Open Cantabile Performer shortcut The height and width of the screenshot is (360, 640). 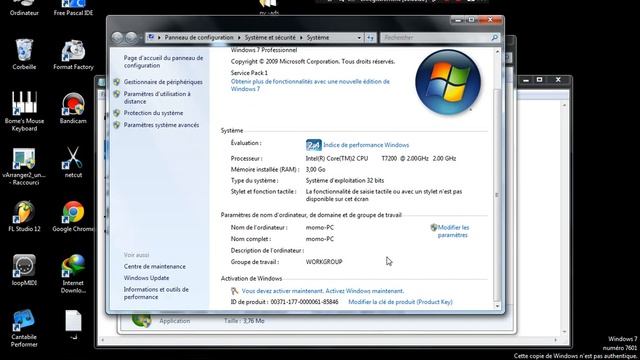coord(24,329)
